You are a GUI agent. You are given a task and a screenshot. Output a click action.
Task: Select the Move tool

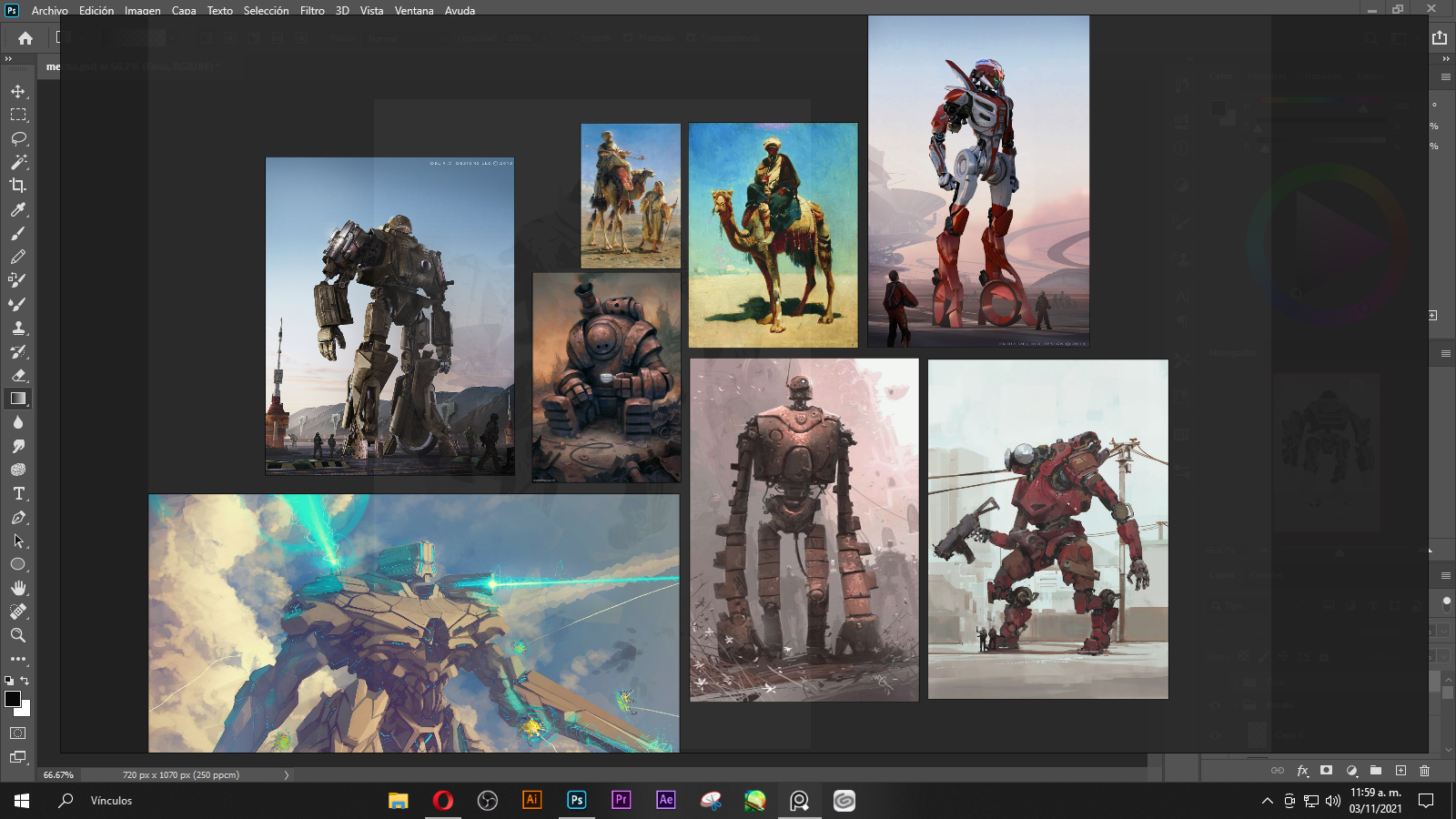tap(18, 91)
